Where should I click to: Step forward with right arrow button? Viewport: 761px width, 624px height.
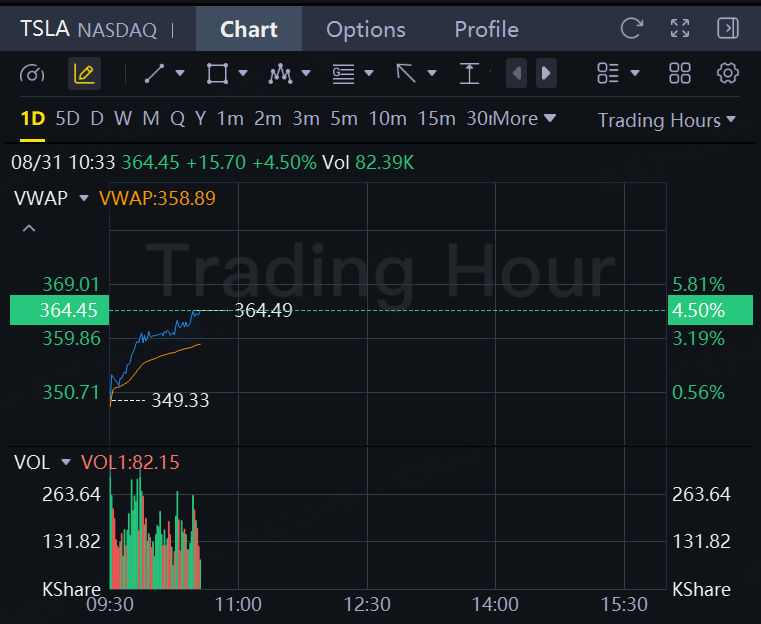pos(546,73)
